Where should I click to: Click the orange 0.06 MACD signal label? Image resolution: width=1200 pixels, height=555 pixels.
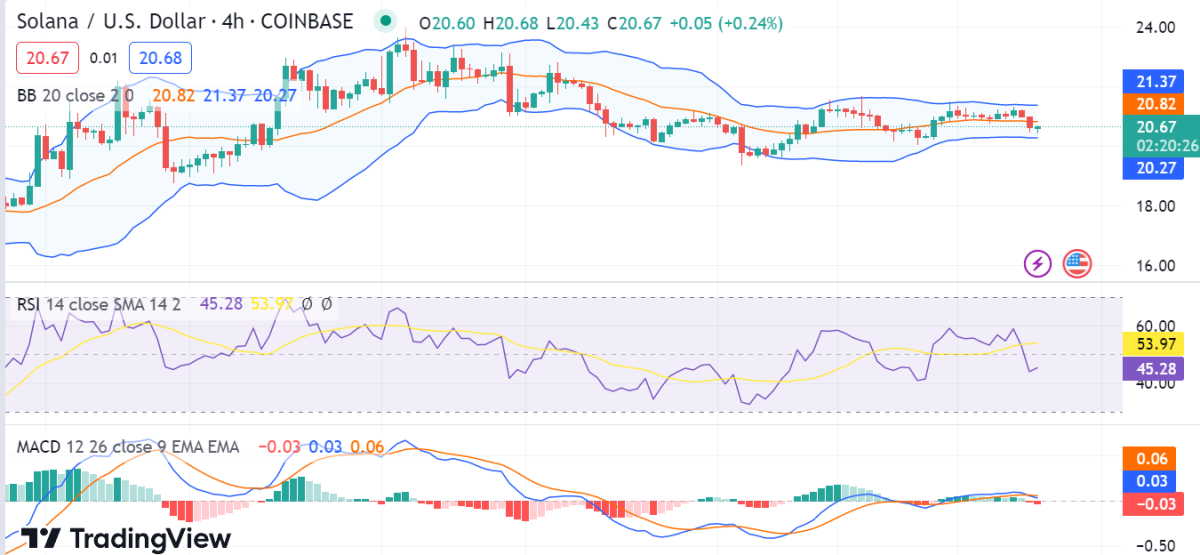point(1155,458)
